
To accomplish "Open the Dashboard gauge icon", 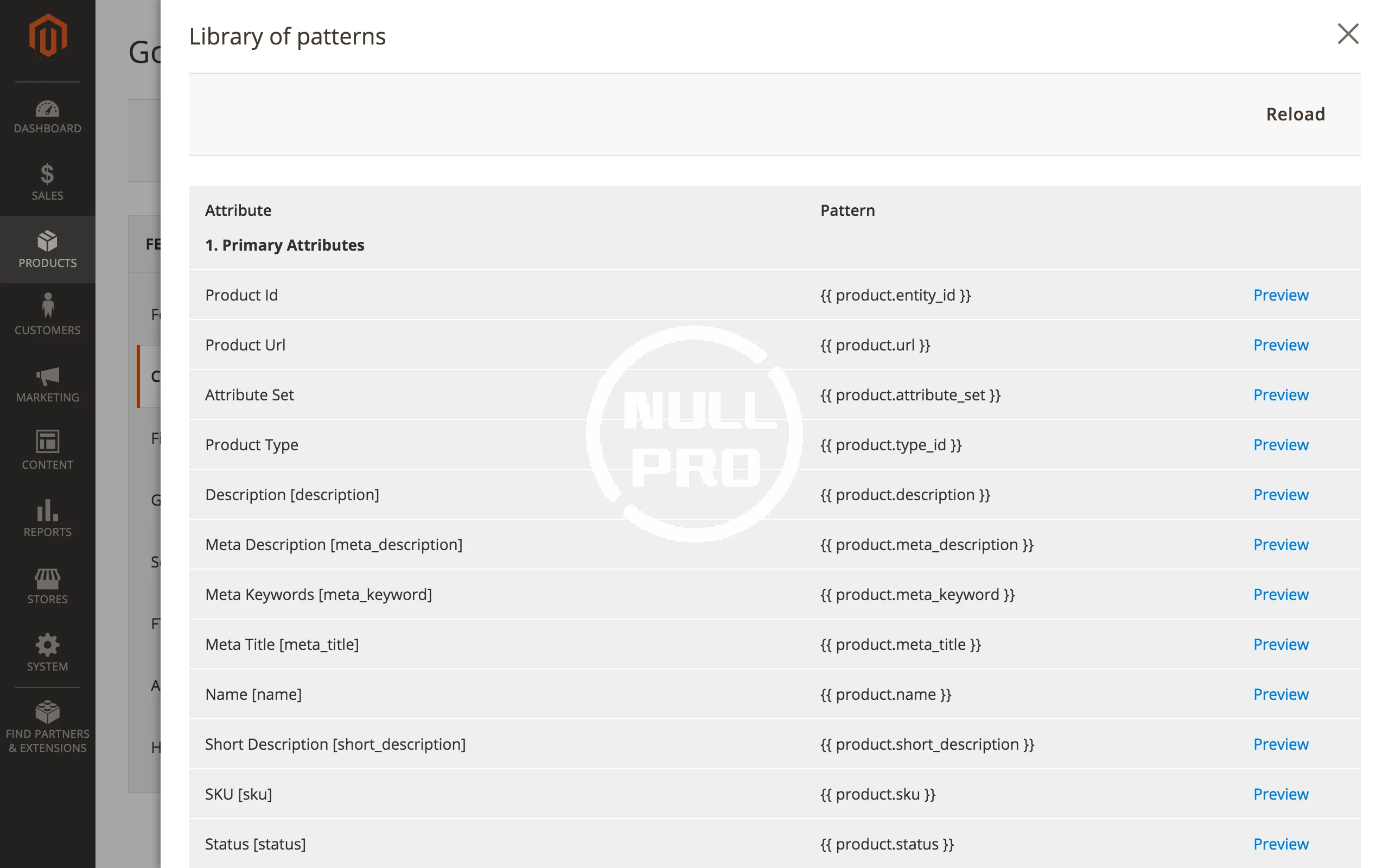I will pos(48,109).
